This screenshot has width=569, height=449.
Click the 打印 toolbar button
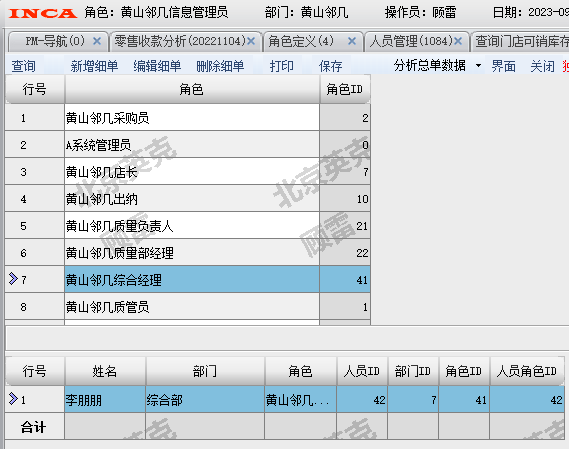coord(282,66)
